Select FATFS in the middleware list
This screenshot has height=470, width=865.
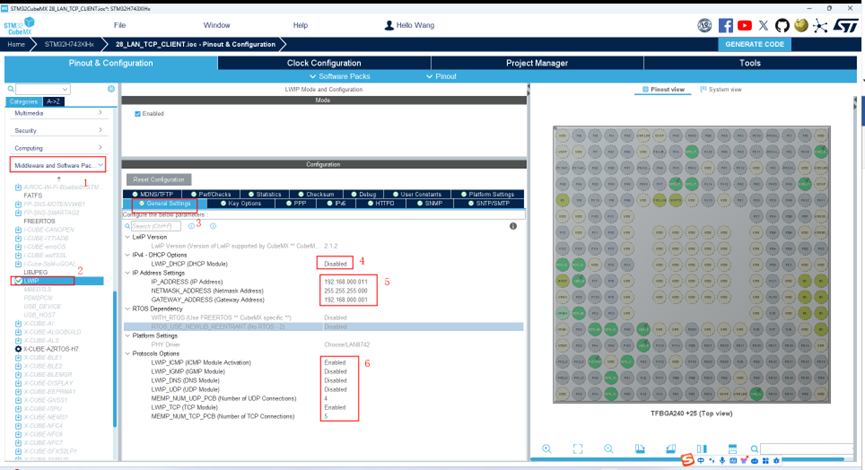33,195
